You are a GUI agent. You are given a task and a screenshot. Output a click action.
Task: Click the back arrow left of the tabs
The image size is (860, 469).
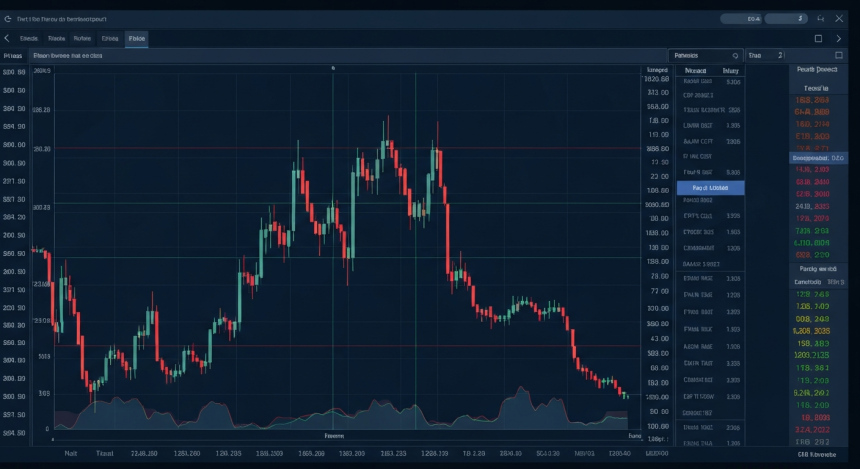(x=7, y=38)
